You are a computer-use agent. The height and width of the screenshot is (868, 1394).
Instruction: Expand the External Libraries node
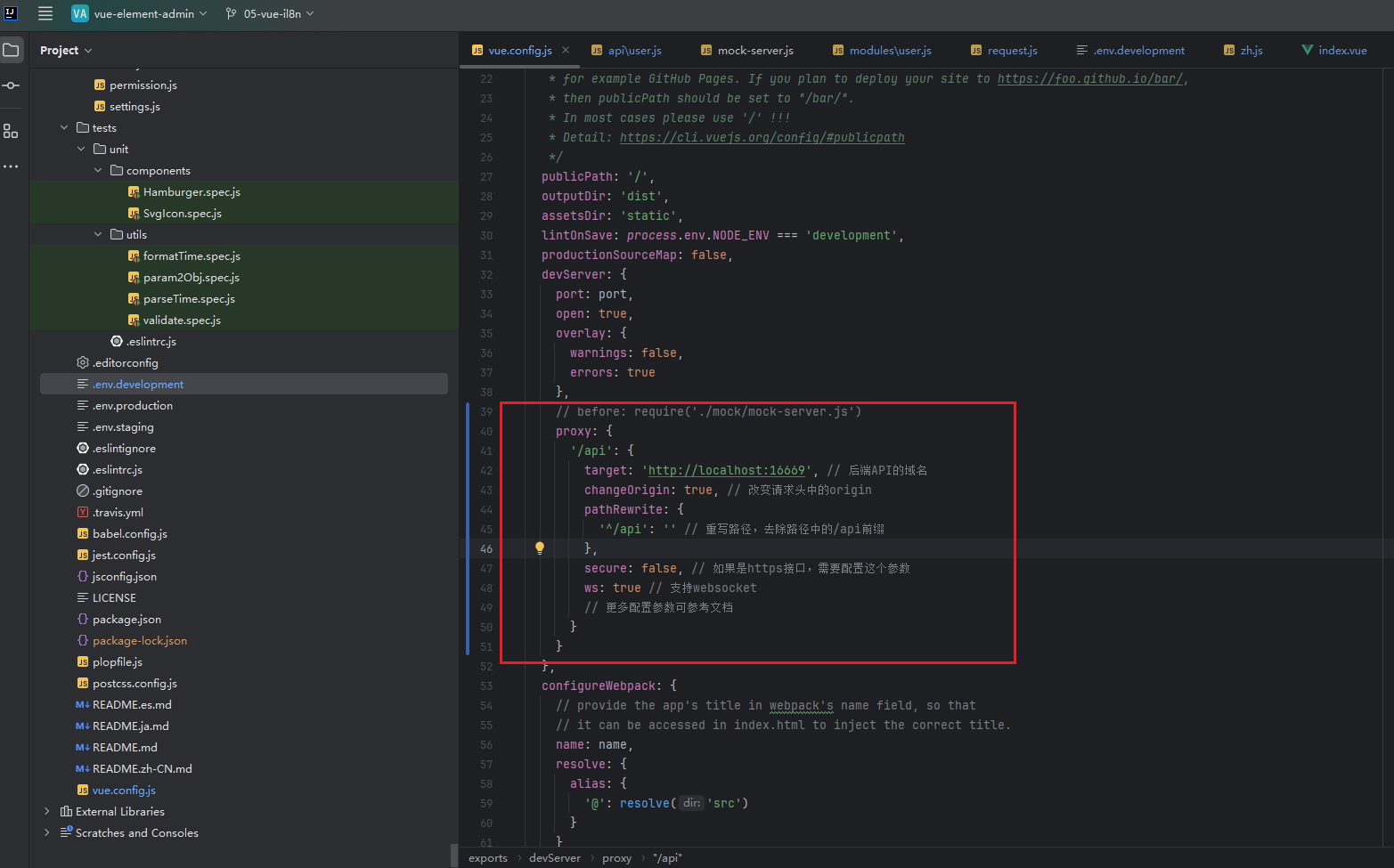tap(46, 811)
